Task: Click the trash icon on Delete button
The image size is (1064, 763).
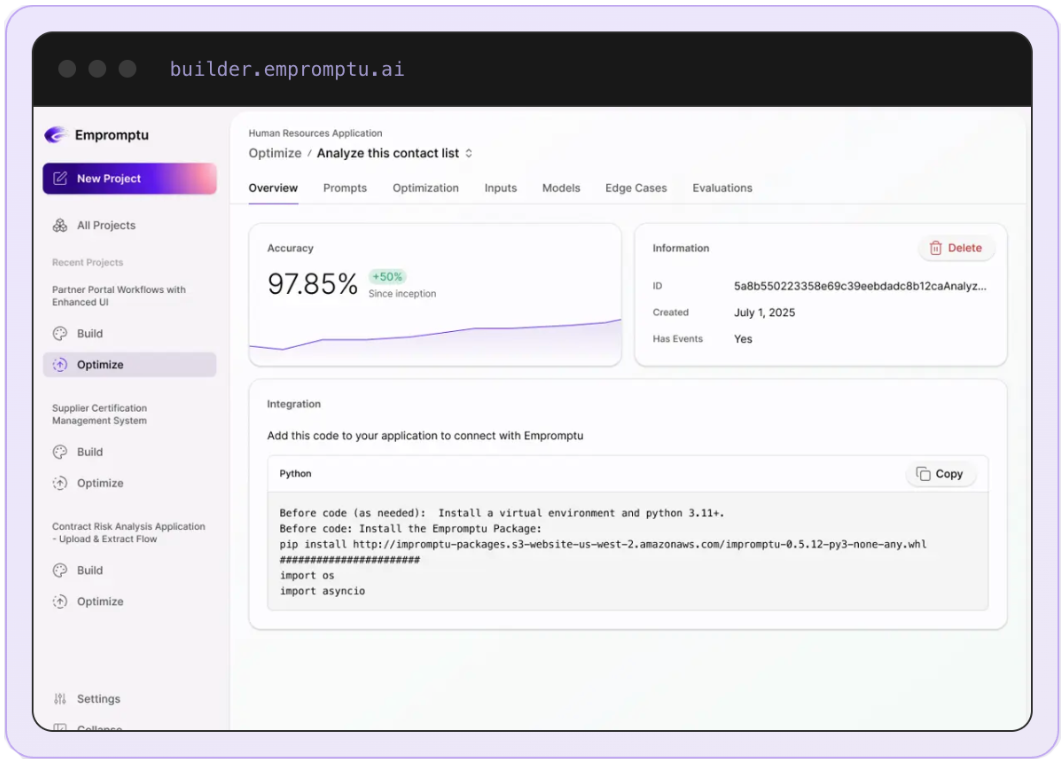Action: click(936, 248)
